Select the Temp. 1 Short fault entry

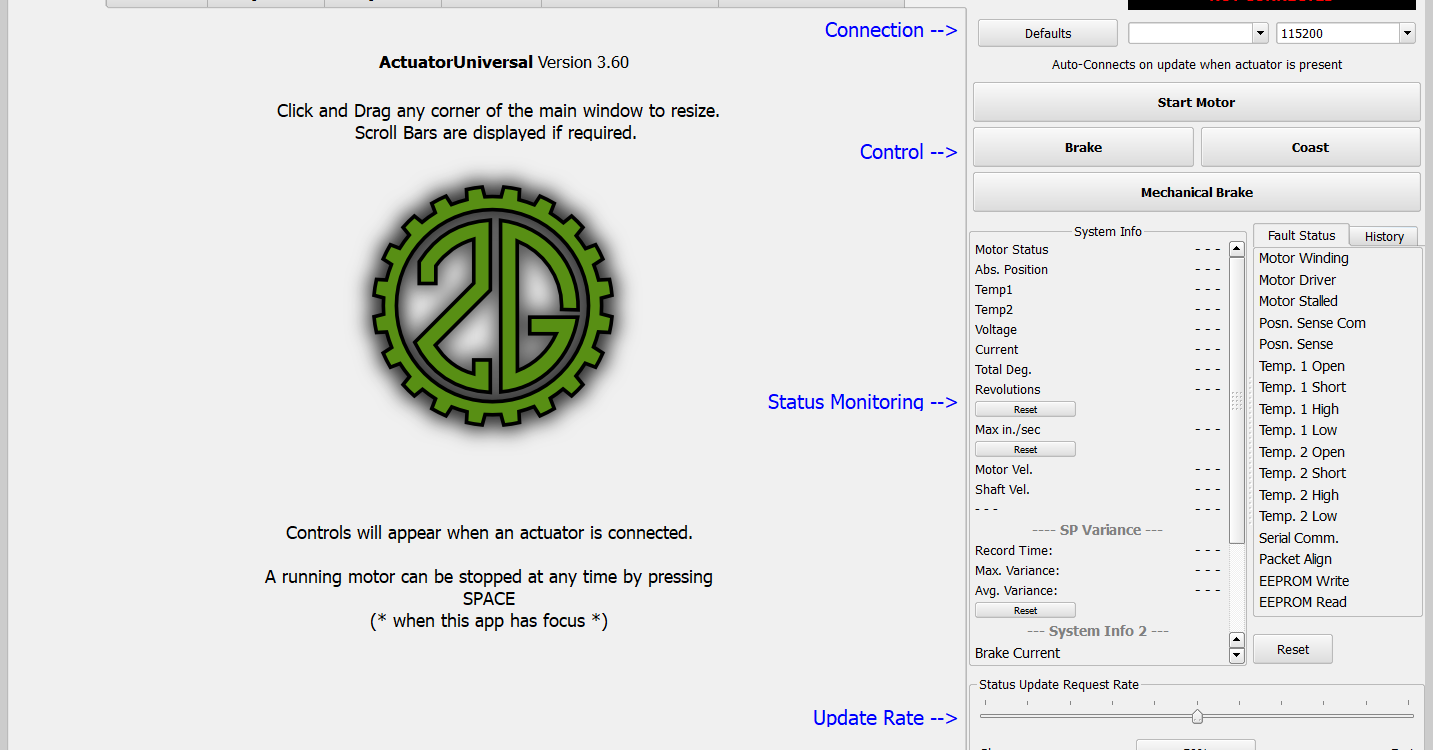click(x=1302, y=387)
